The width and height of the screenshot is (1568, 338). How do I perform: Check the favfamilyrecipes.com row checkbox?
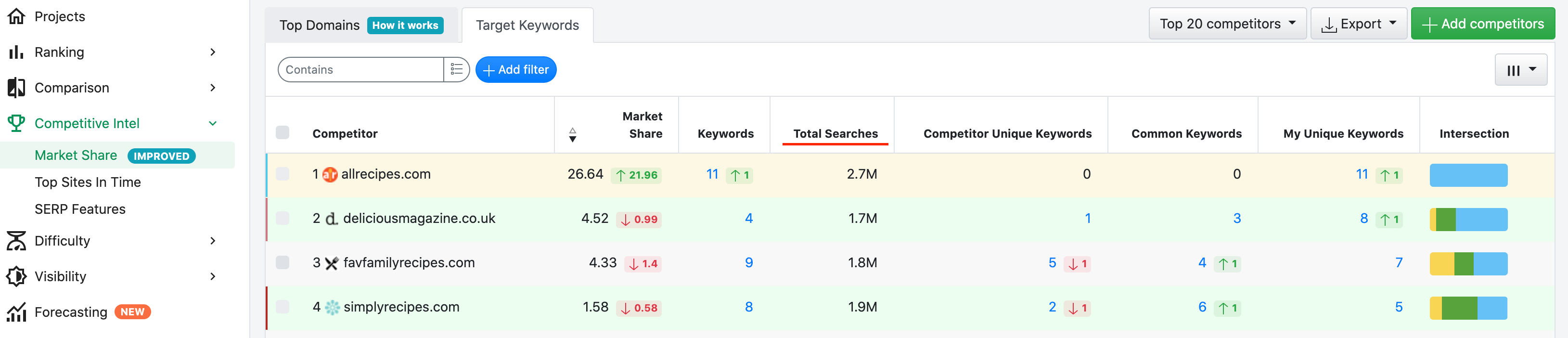point(283,262)
